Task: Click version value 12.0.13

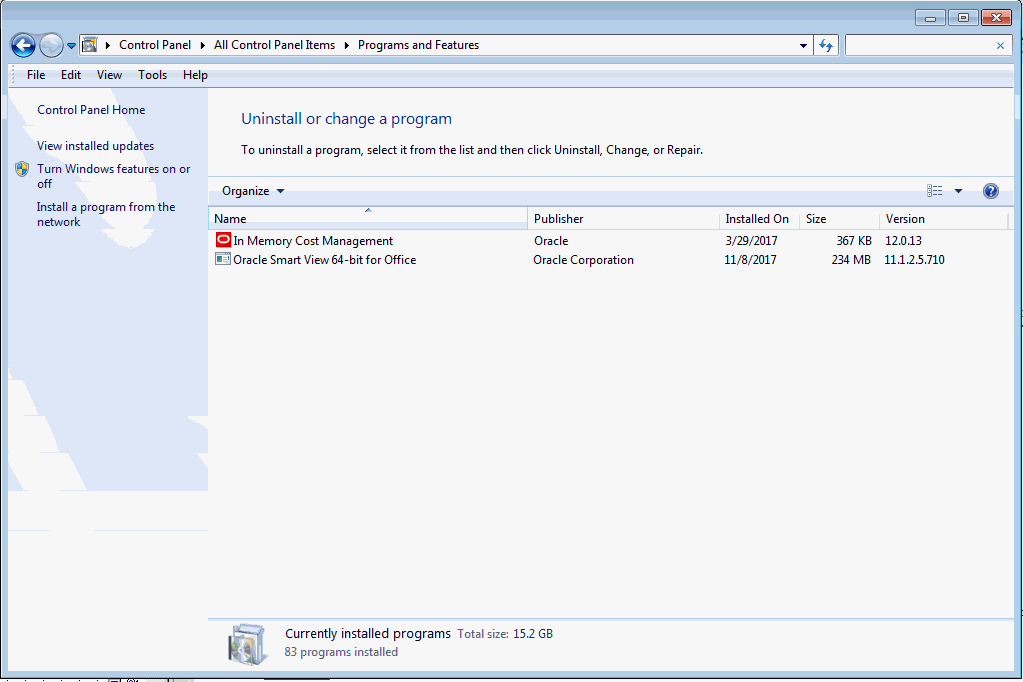Action: coord(903,241)
